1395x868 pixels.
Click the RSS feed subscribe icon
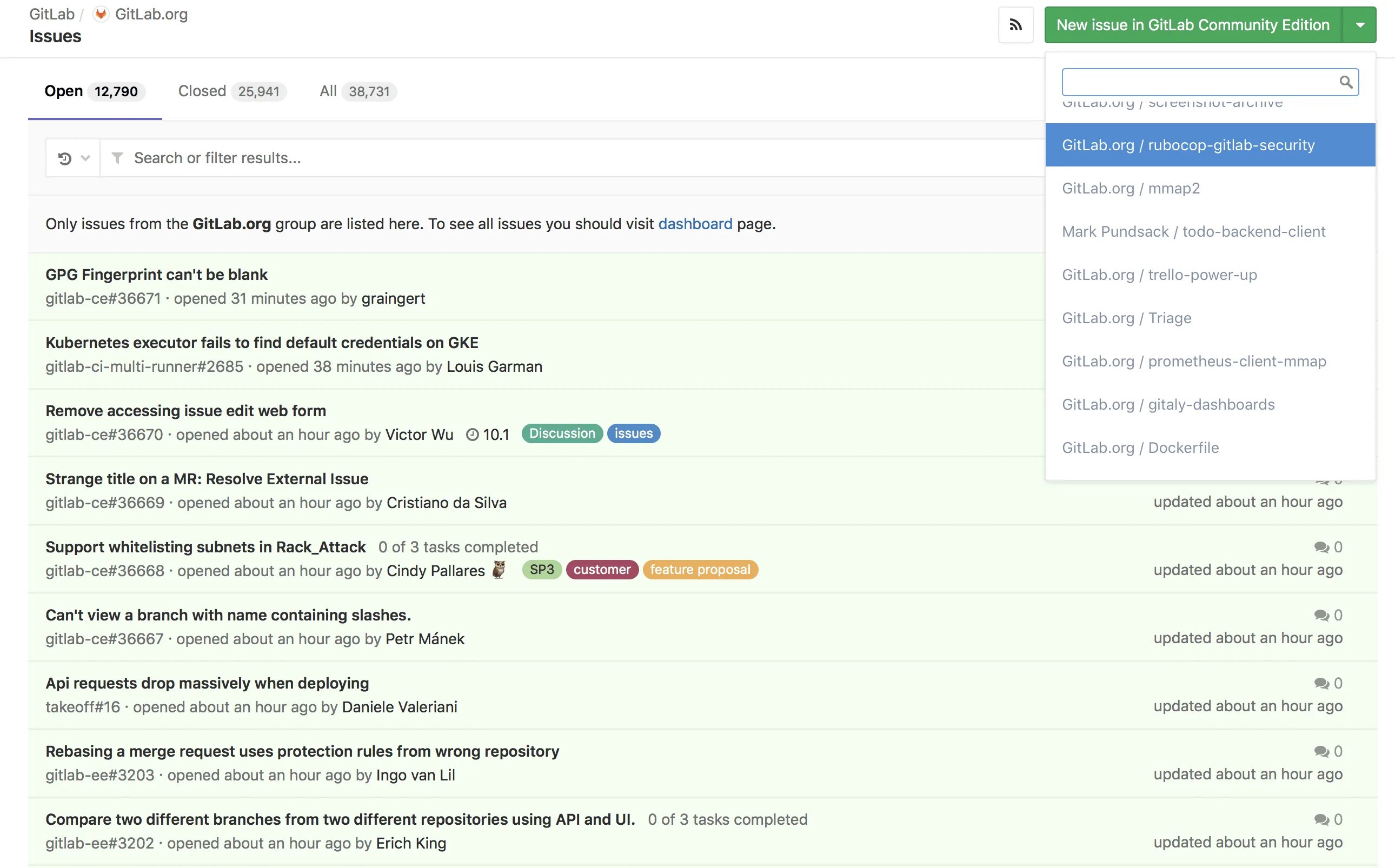pos(1015,25)
